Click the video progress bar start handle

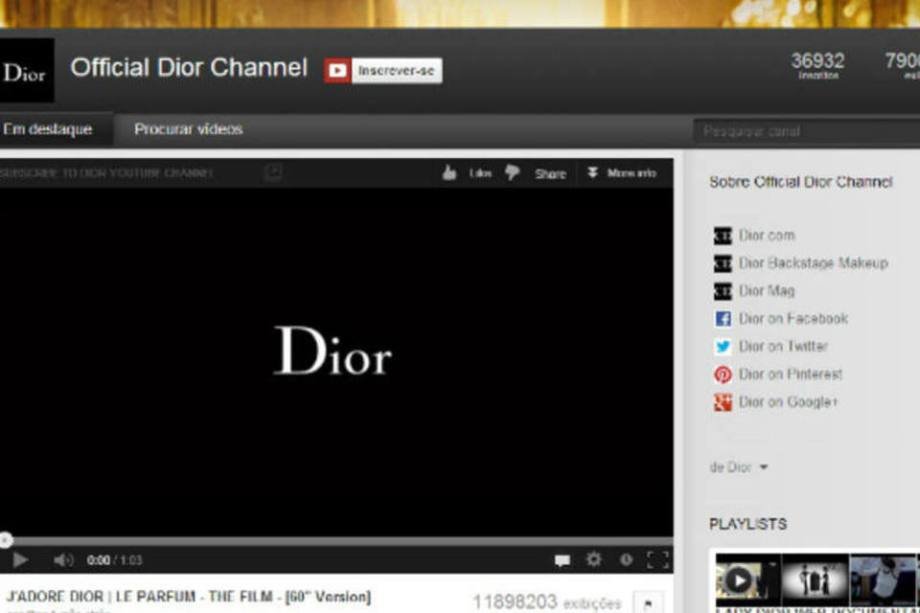pos(5,540)
